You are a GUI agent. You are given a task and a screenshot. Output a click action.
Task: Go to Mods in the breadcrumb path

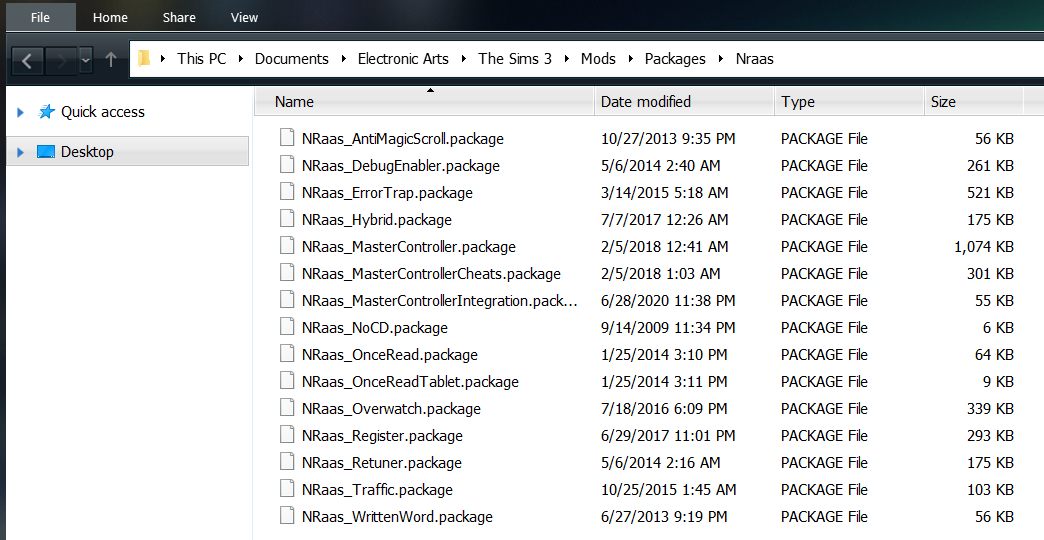tap(598, 59)
